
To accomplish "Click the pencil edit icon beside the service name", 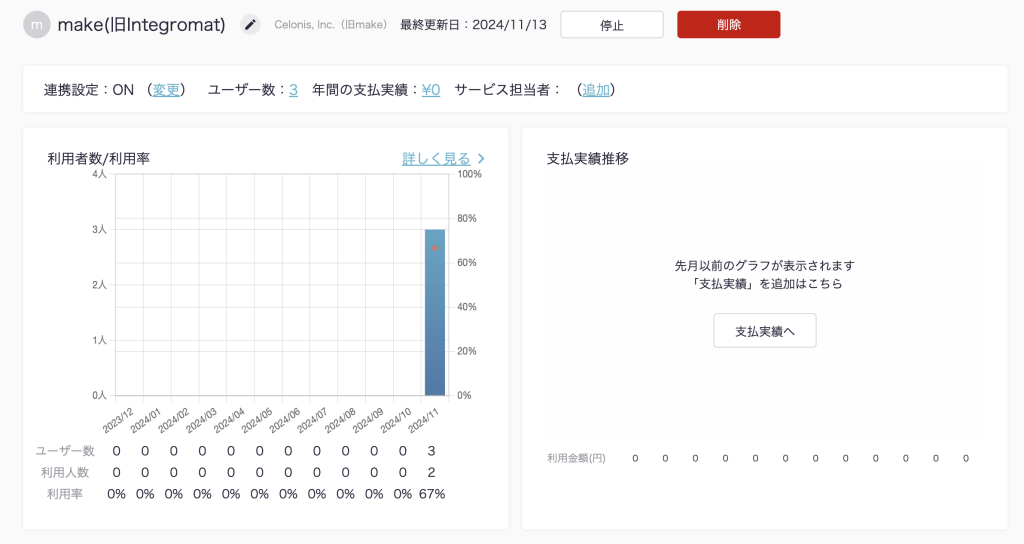I will pos(250,25).
